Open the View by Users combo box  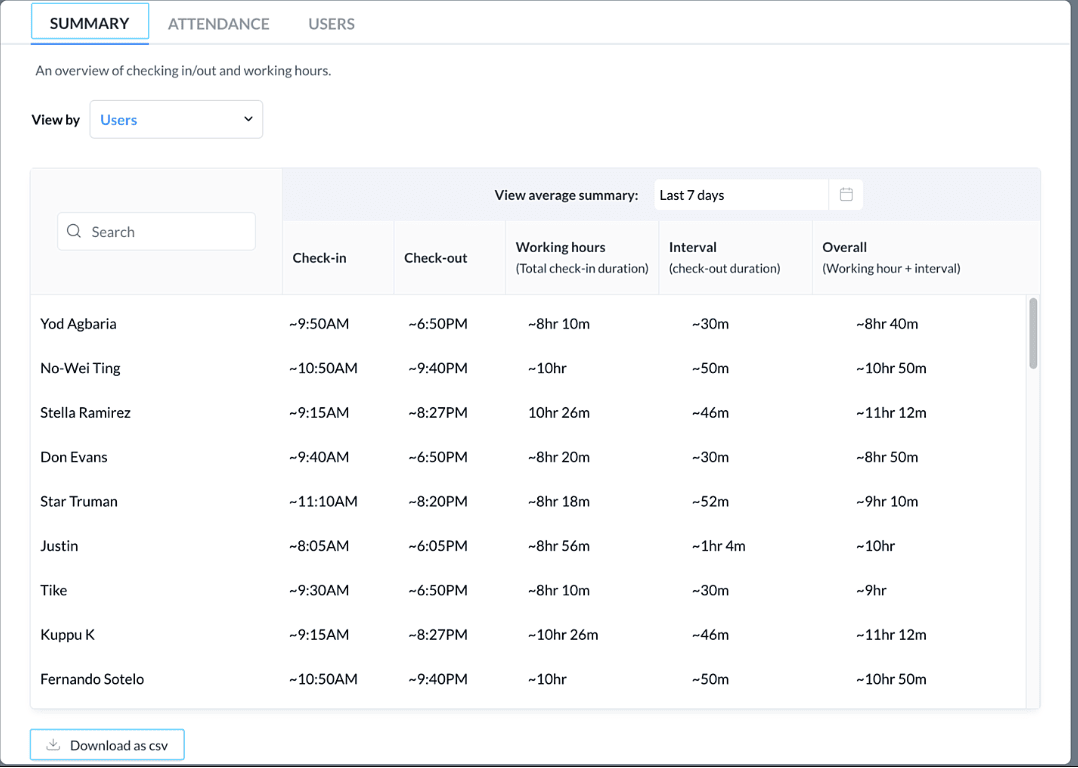point(176,120)
